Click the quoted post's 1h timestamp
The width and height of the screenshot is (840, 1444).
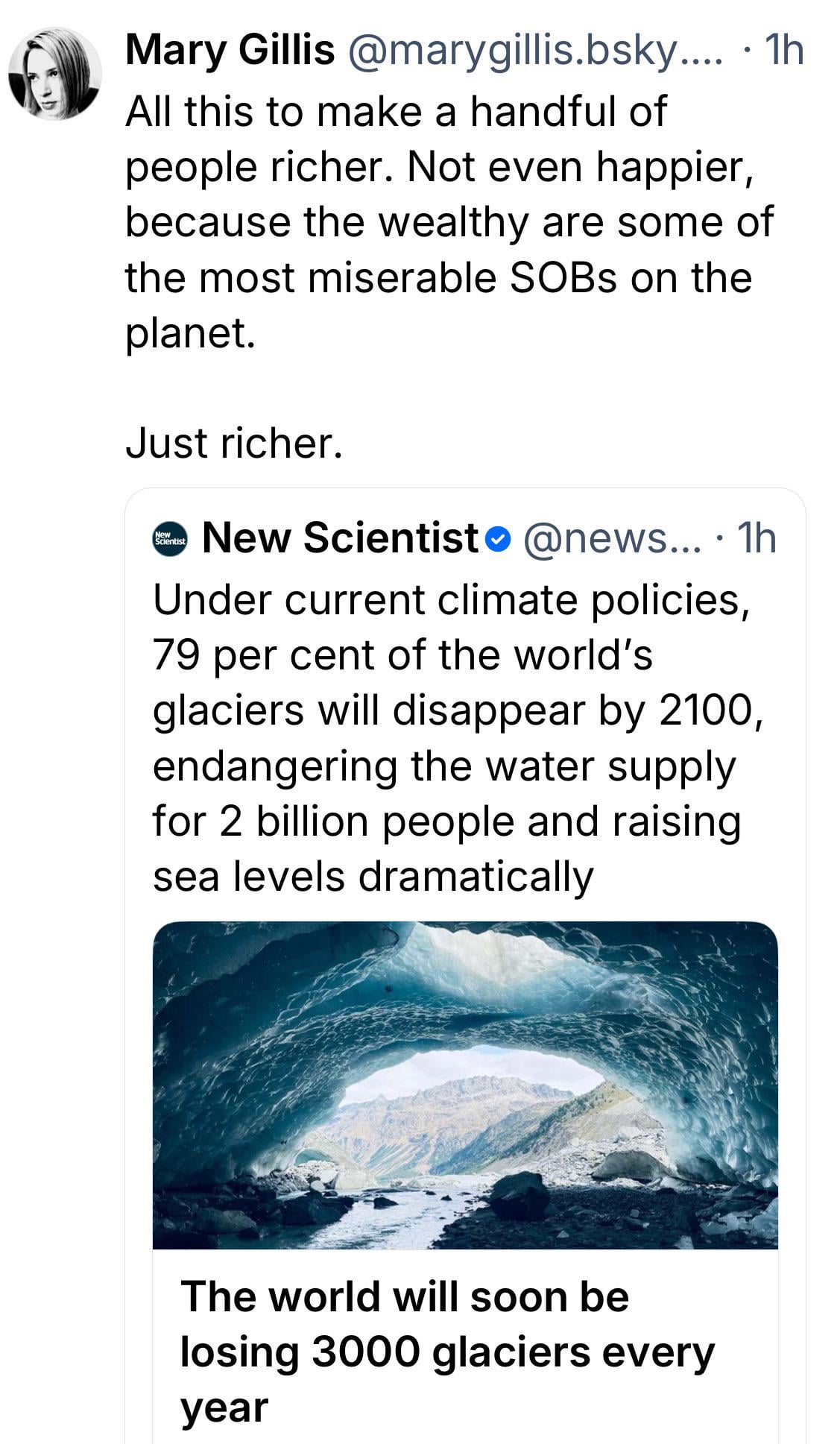click(755, 538)
